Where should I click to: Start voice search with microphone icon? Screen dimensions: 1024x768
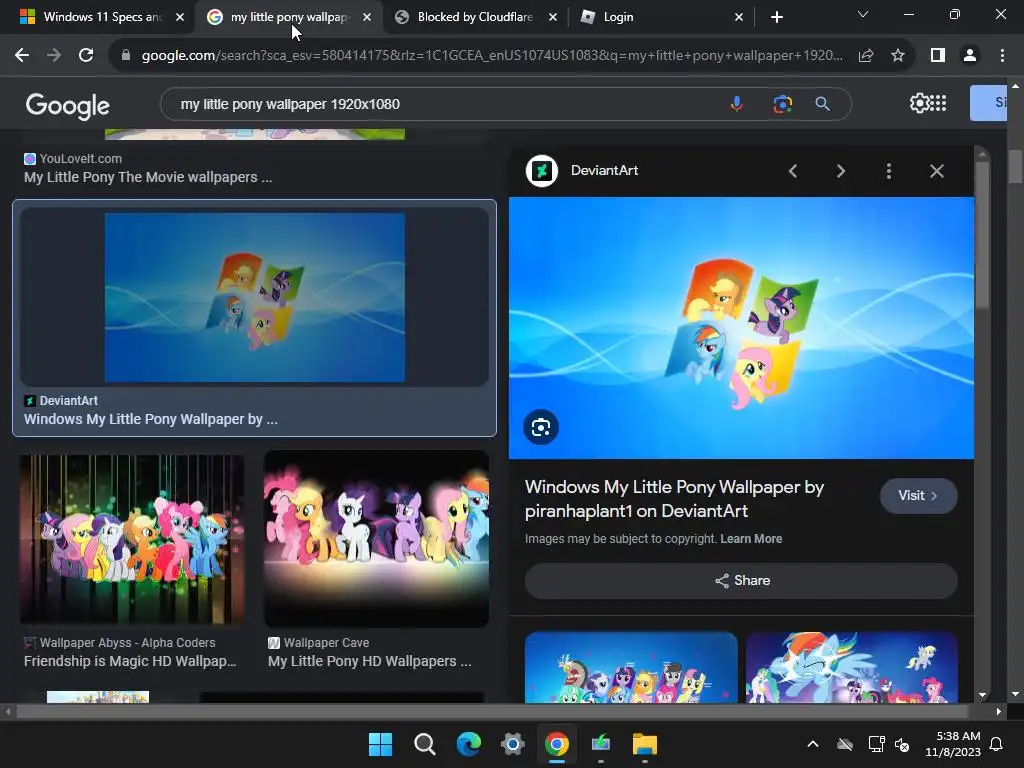[x=737, y=104]
